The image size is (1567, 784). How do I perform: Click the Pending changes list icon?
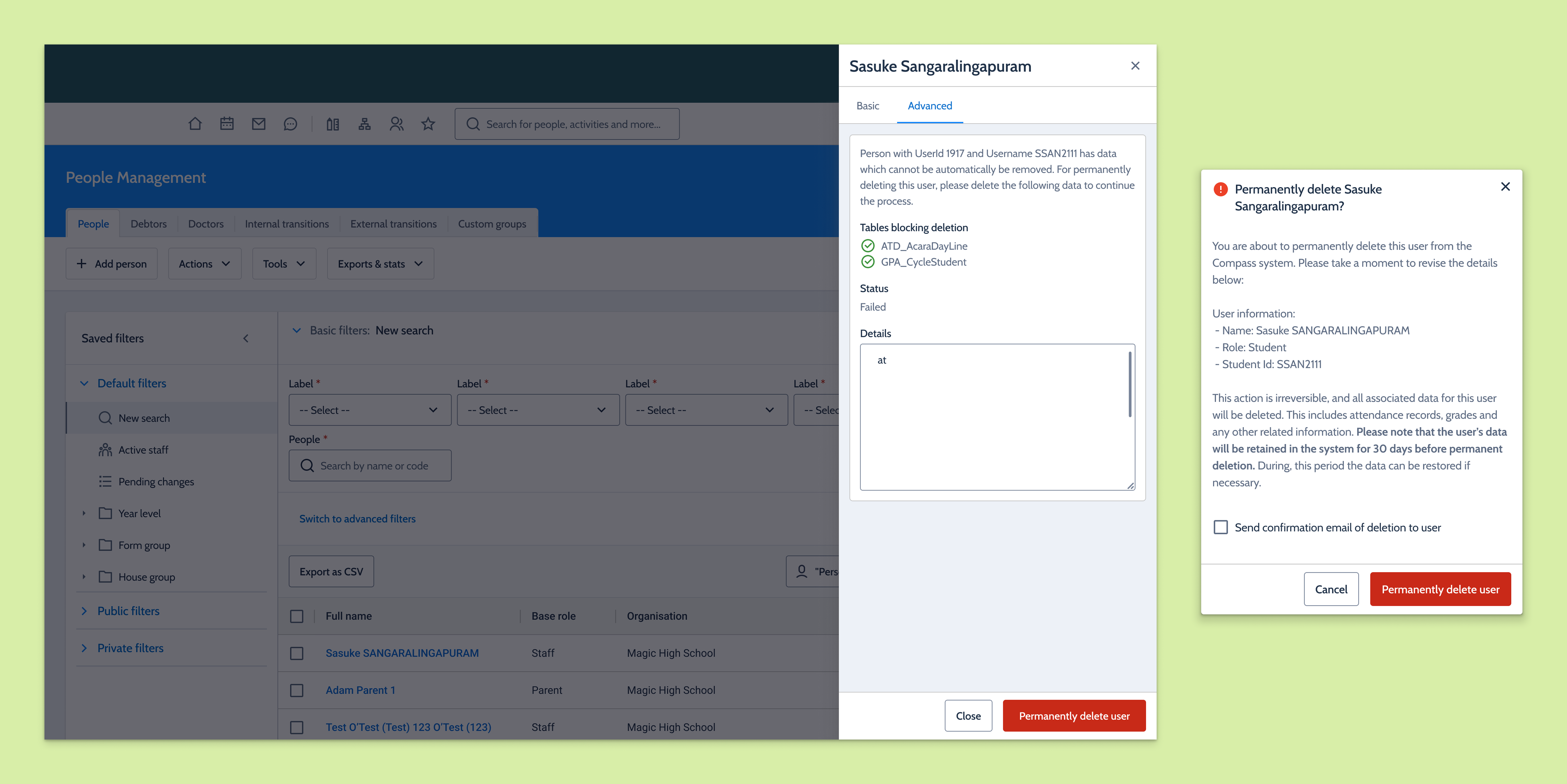105,481
